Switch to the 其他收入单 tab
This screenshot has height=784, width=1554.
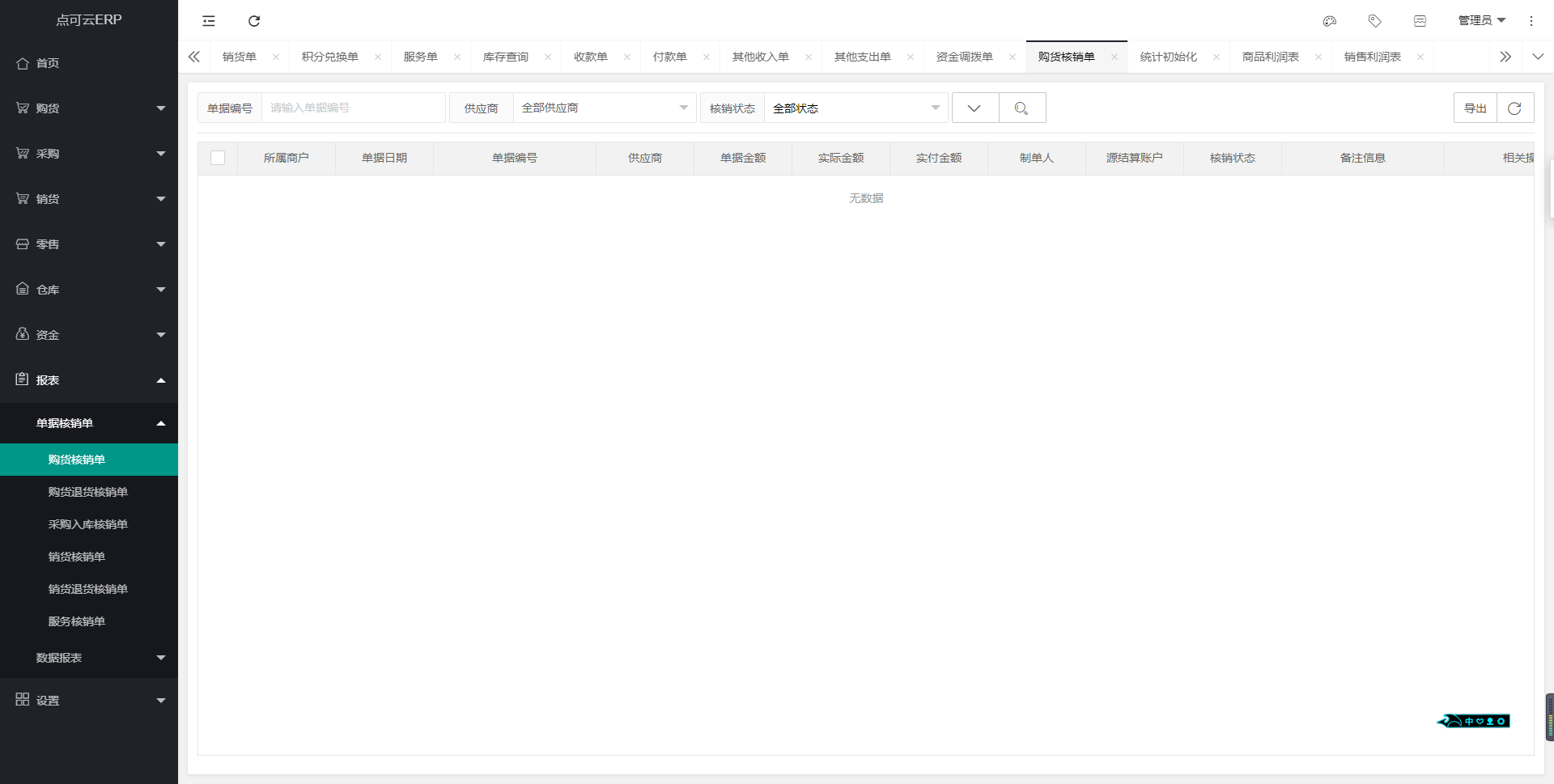coord(761,57)
